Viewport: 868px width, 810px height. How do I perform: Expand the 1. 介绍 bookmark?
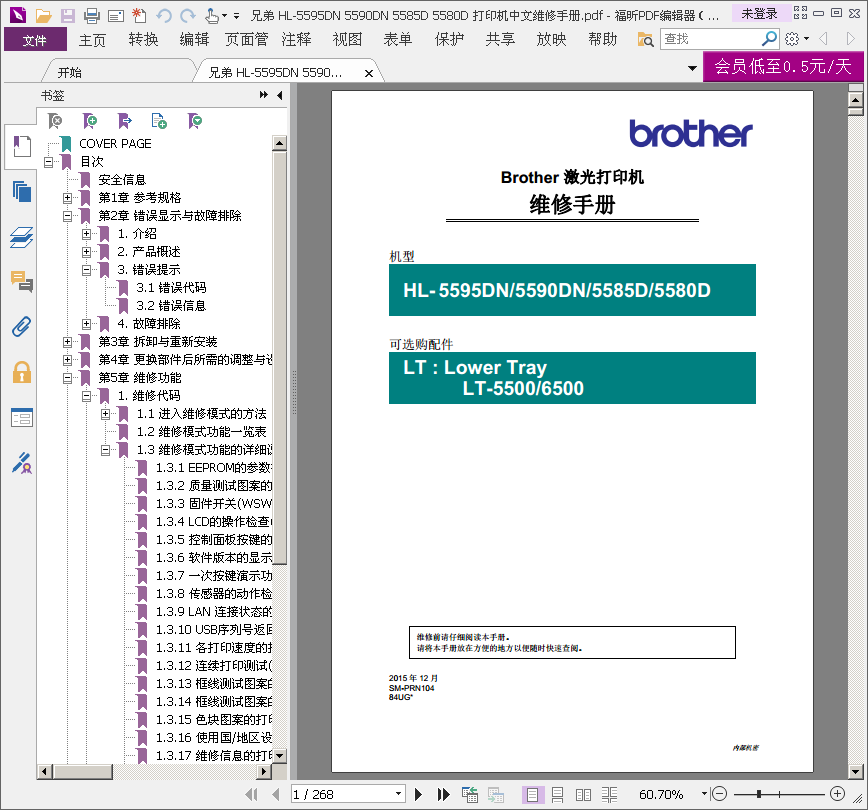click(x=86, y=234)
